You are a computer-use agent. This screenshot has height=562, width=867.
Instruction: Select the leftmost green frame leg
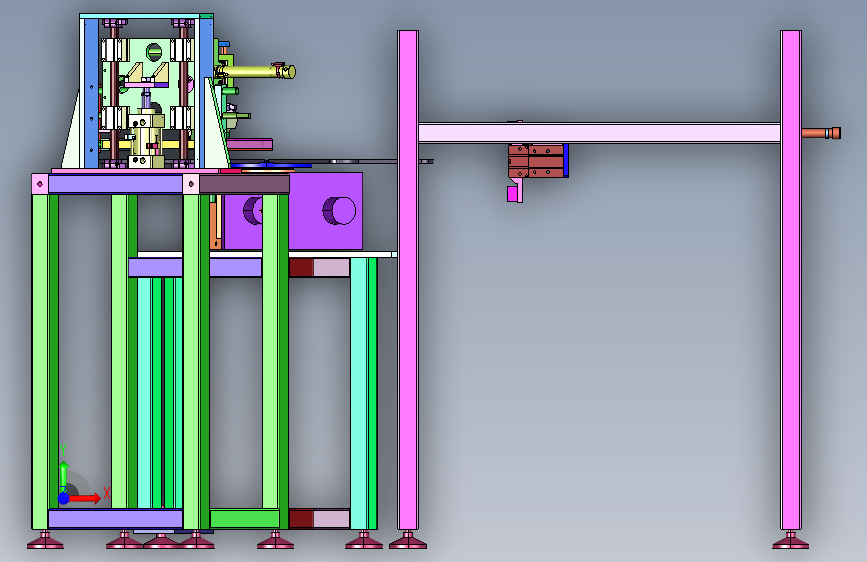click(45, 362)
